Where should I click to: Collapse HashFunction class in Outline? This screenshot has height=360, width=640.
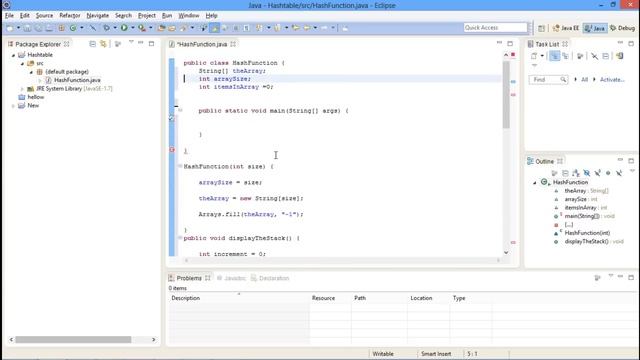(535, 182)
